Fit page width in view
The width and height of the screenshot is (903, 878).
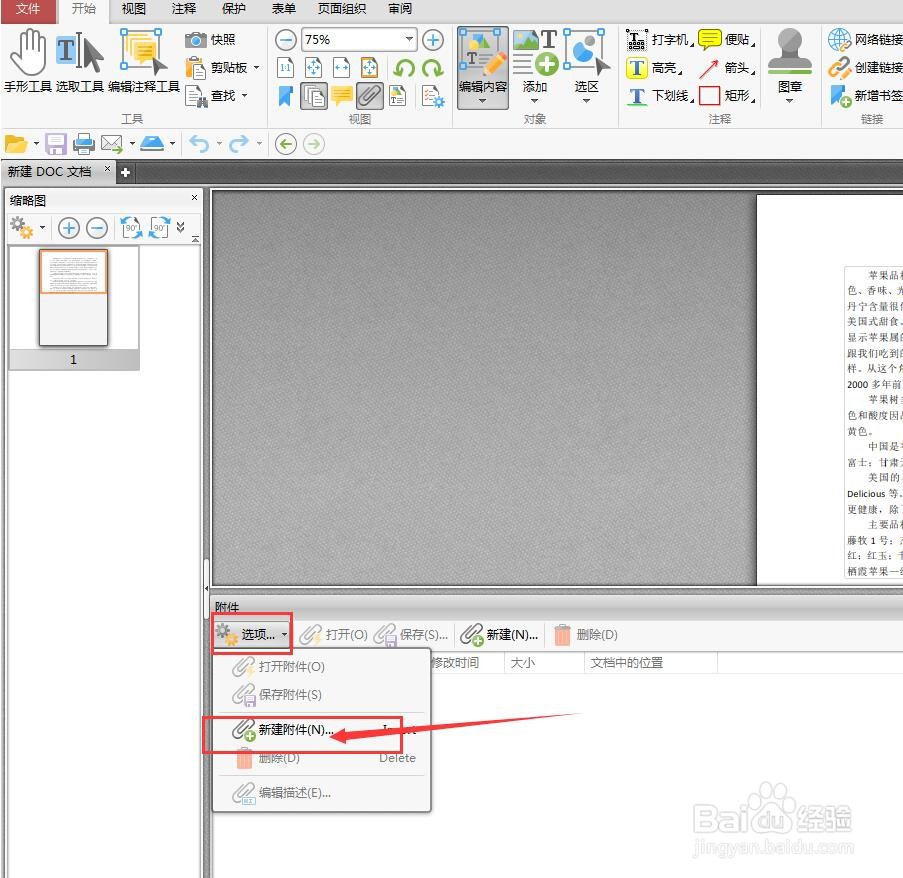(x=342, y=68)
